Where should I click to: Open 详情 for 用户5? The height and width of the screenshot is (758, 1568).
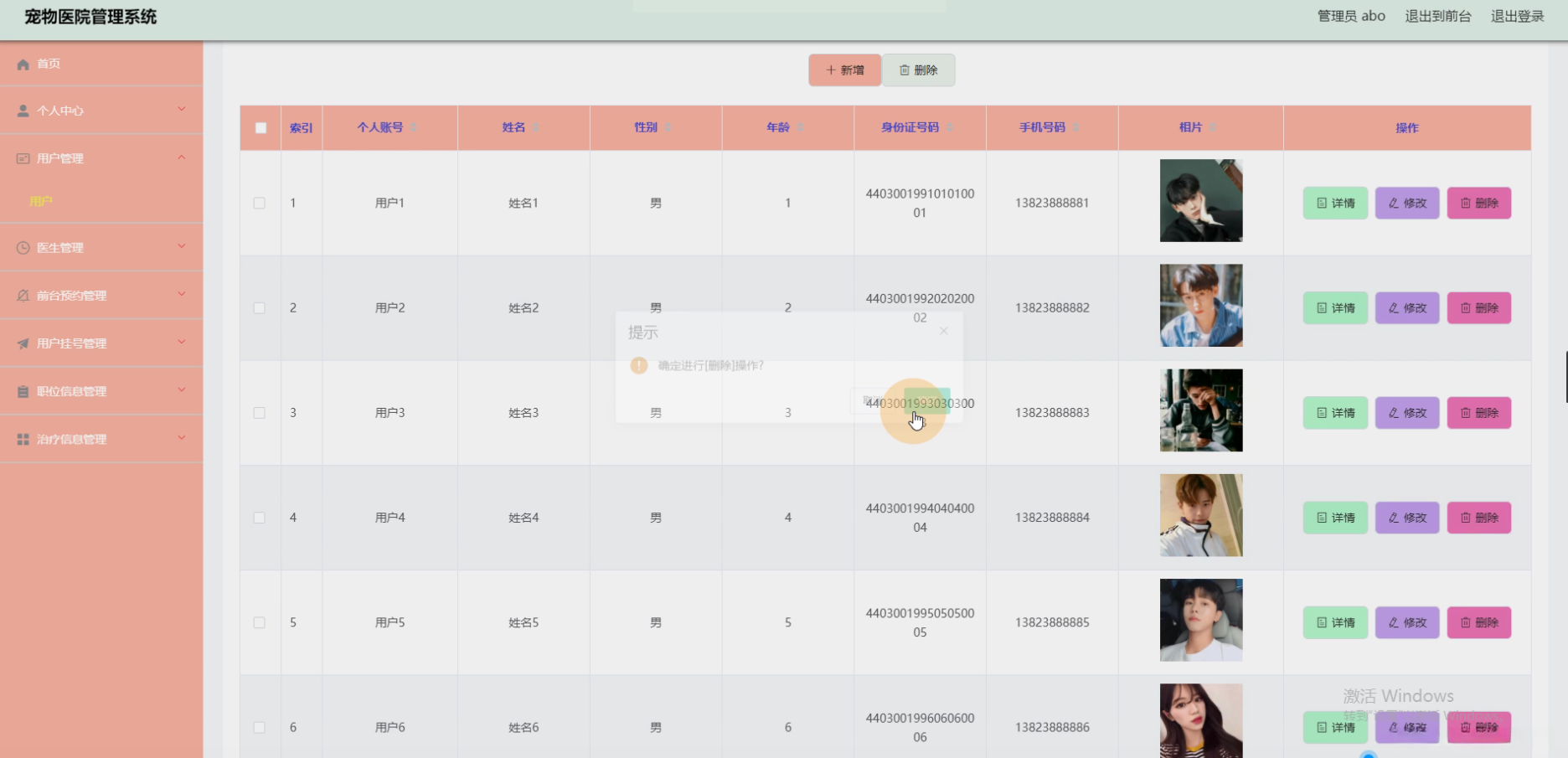tap(1335, 622)
